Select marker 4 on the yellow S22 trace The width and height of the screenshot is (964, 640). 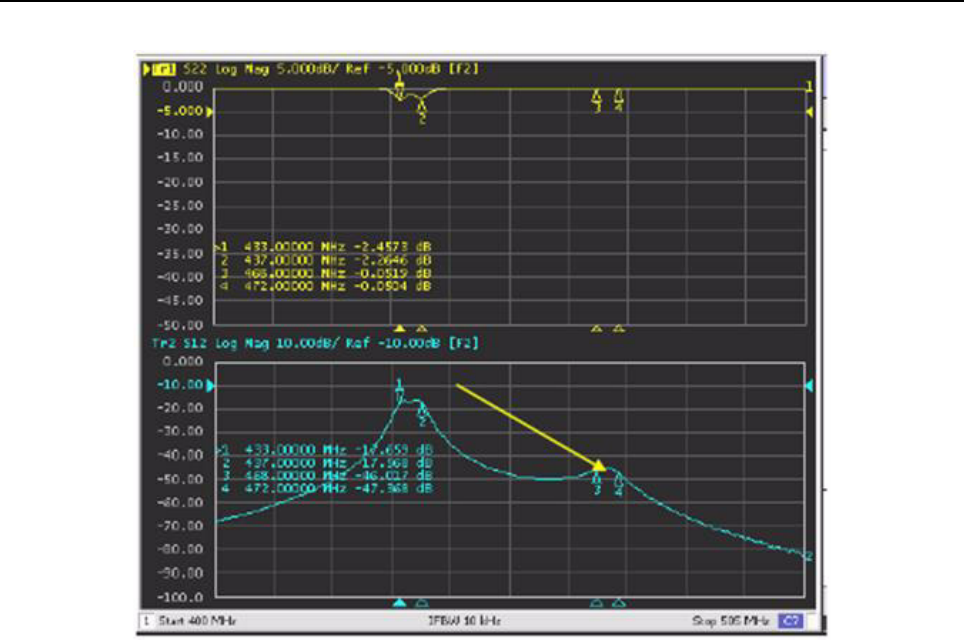point(619,98)
